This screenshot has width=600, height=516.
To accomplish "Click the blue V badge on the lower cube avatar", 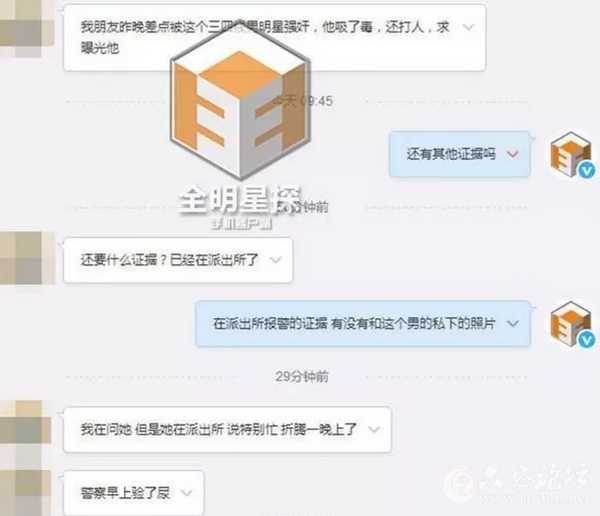I will click(x=587, y=340).
